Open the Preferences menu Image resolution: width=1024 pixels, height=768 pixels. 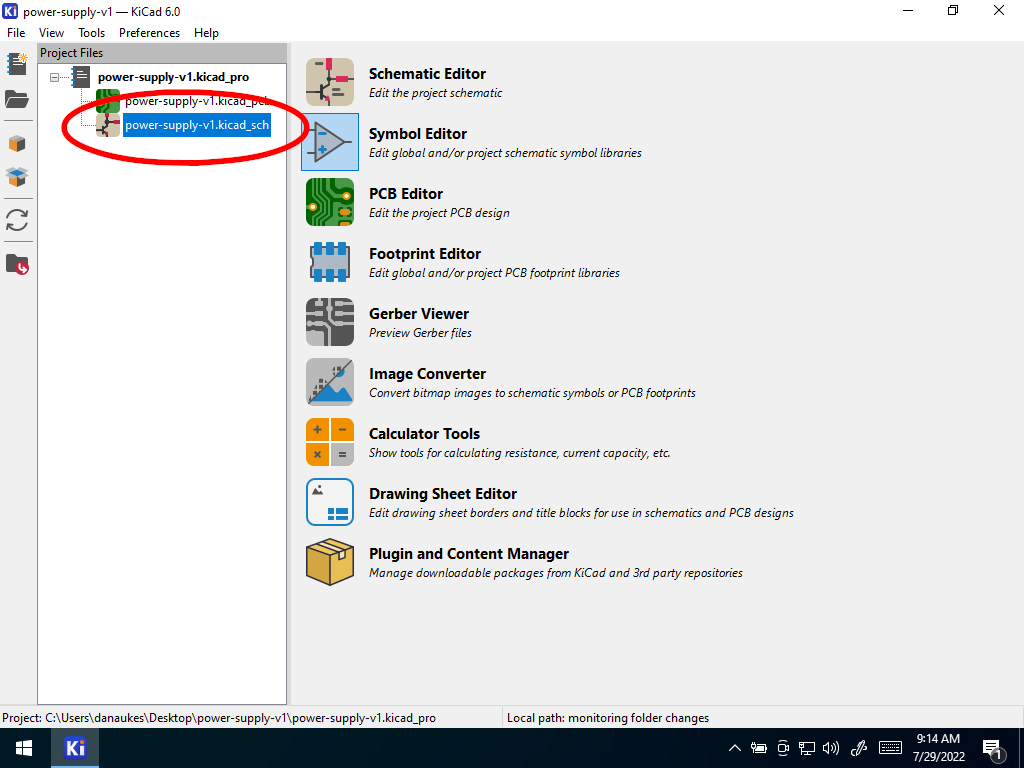tap(149, 33)
